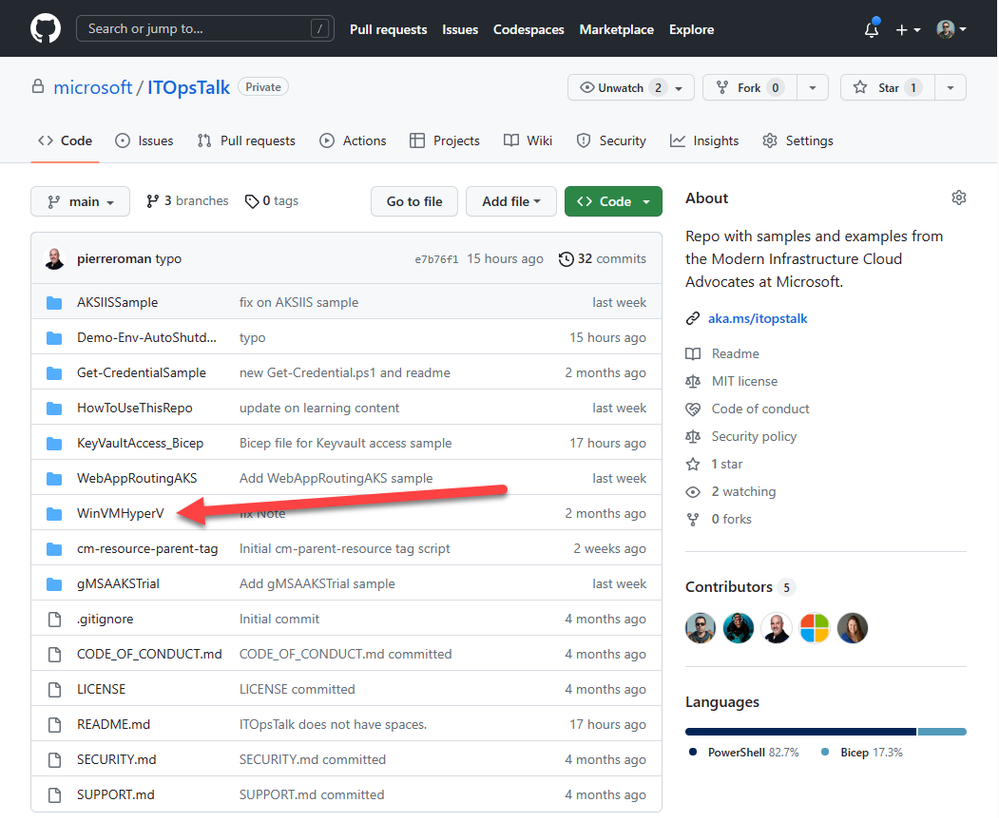This screenshot has height=818, width=999.
Task: Open the main branch selector
Action: click(80, 201)
